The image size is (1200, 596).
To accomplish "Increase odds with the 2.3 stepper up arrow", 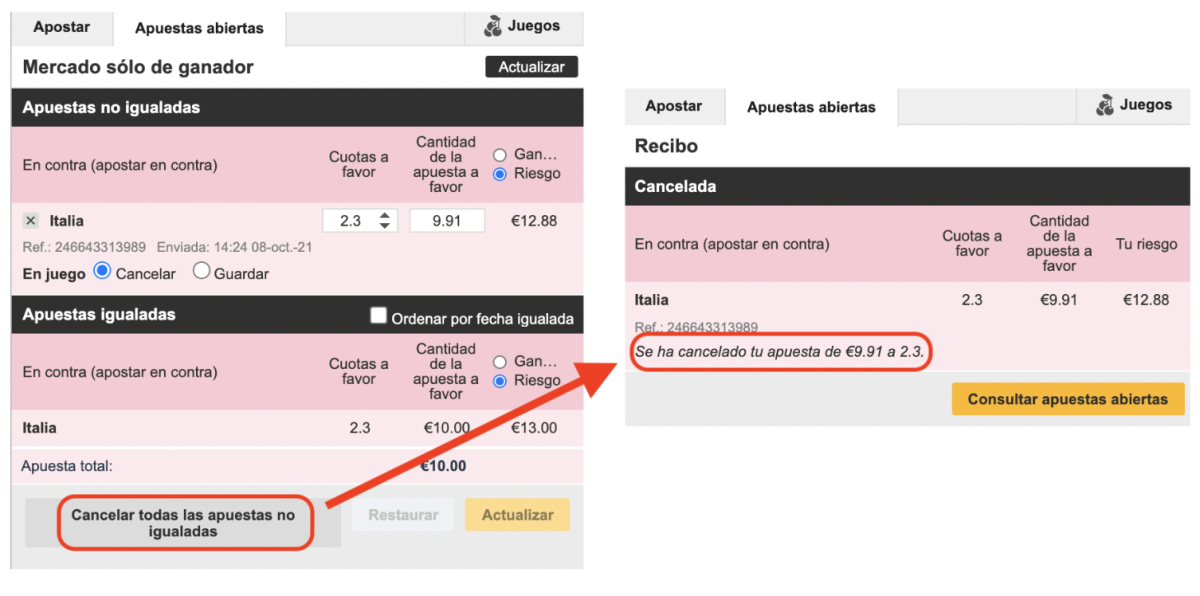I will point(385,215).
